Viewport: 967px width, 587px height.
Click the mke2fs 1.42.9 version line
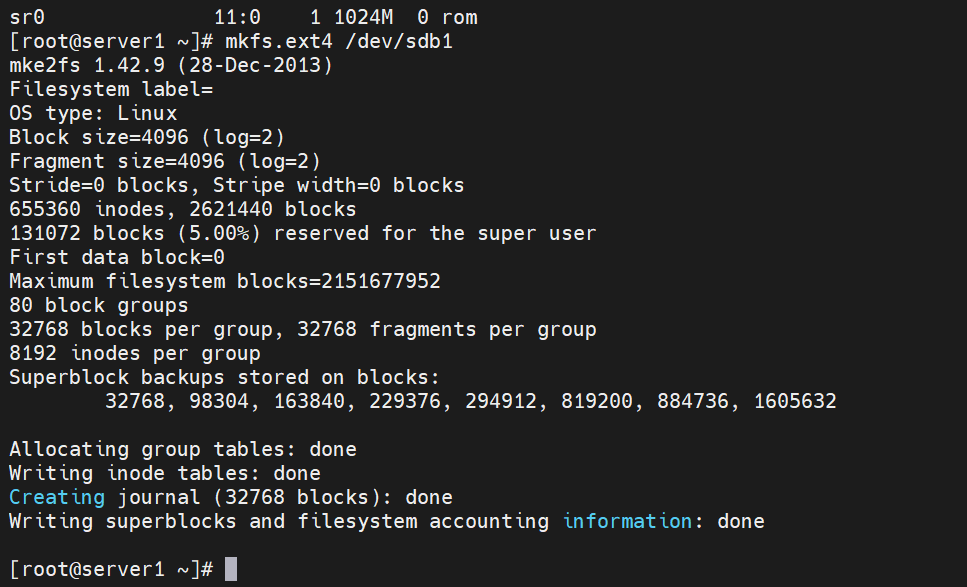[x=171, y=65]
